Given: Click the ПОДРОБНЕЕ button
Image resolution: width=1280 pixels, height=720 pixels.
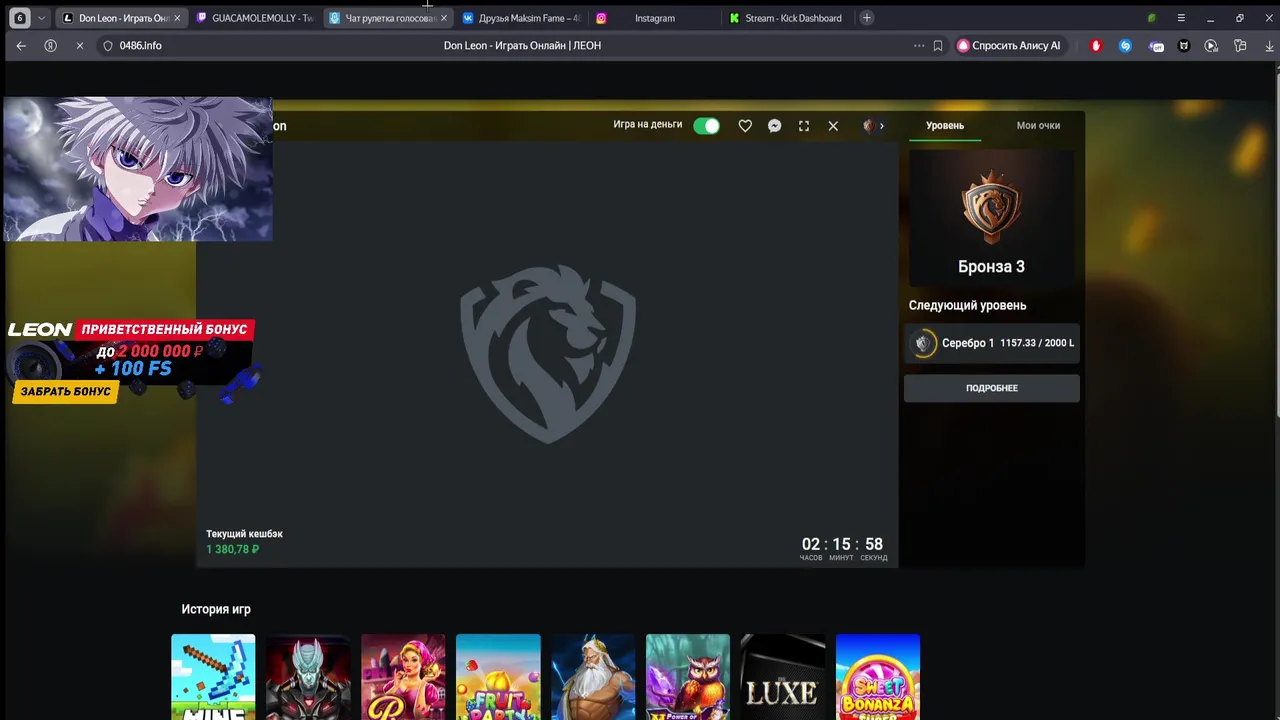Looking at the screenshot, I should point(992,388).
